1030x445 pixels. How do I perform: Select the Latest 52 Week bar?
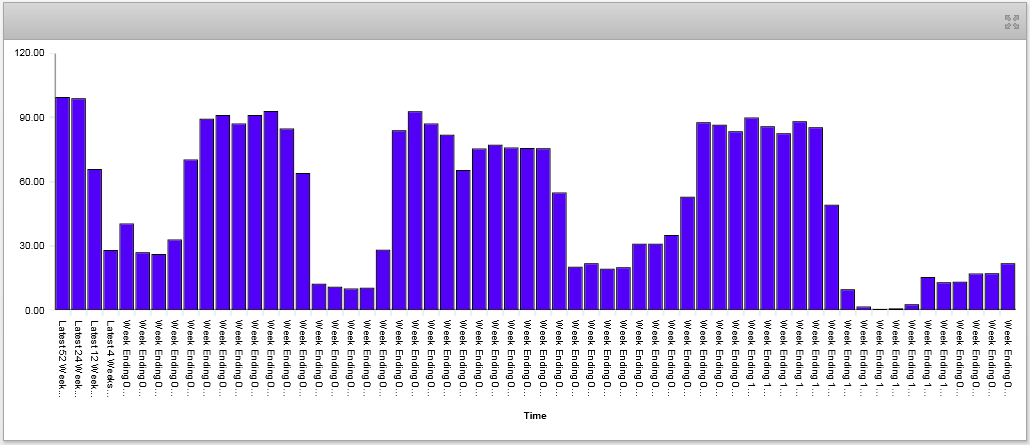[62, 203]
